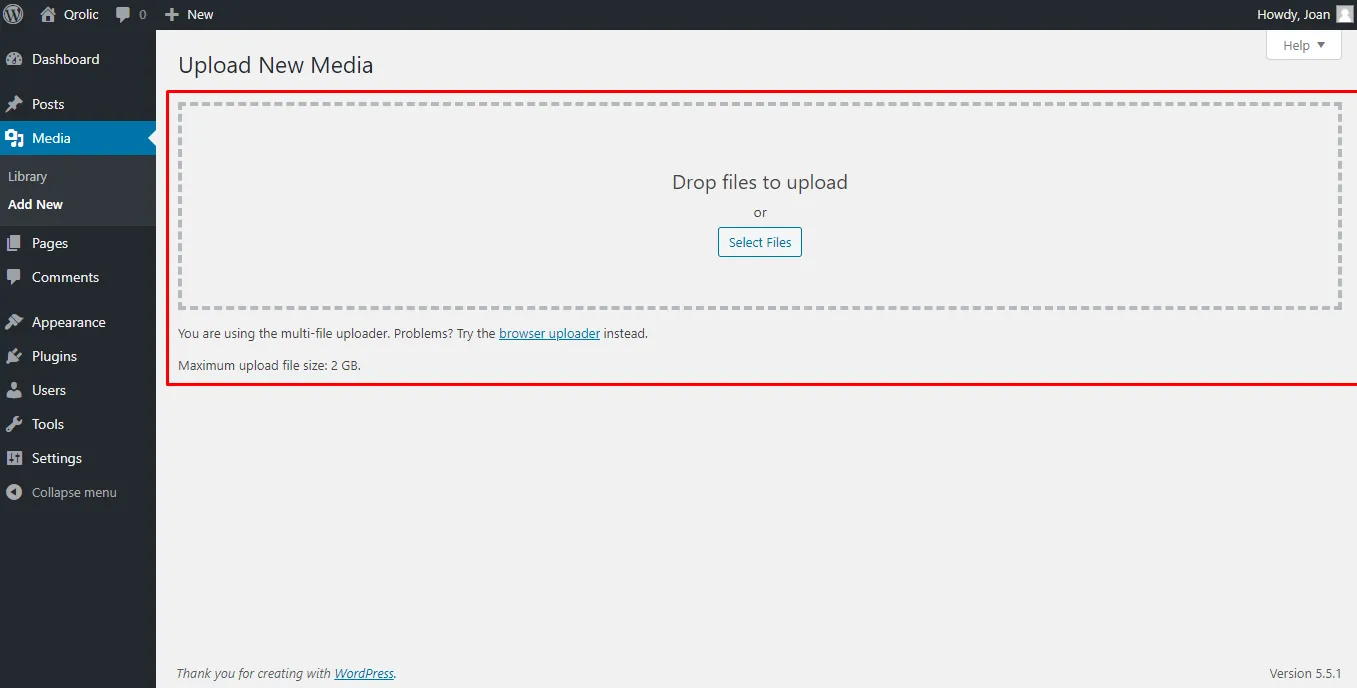Open the Qrolic site home icon
This screenshot has height=688, width=1357.
(48, 14)
